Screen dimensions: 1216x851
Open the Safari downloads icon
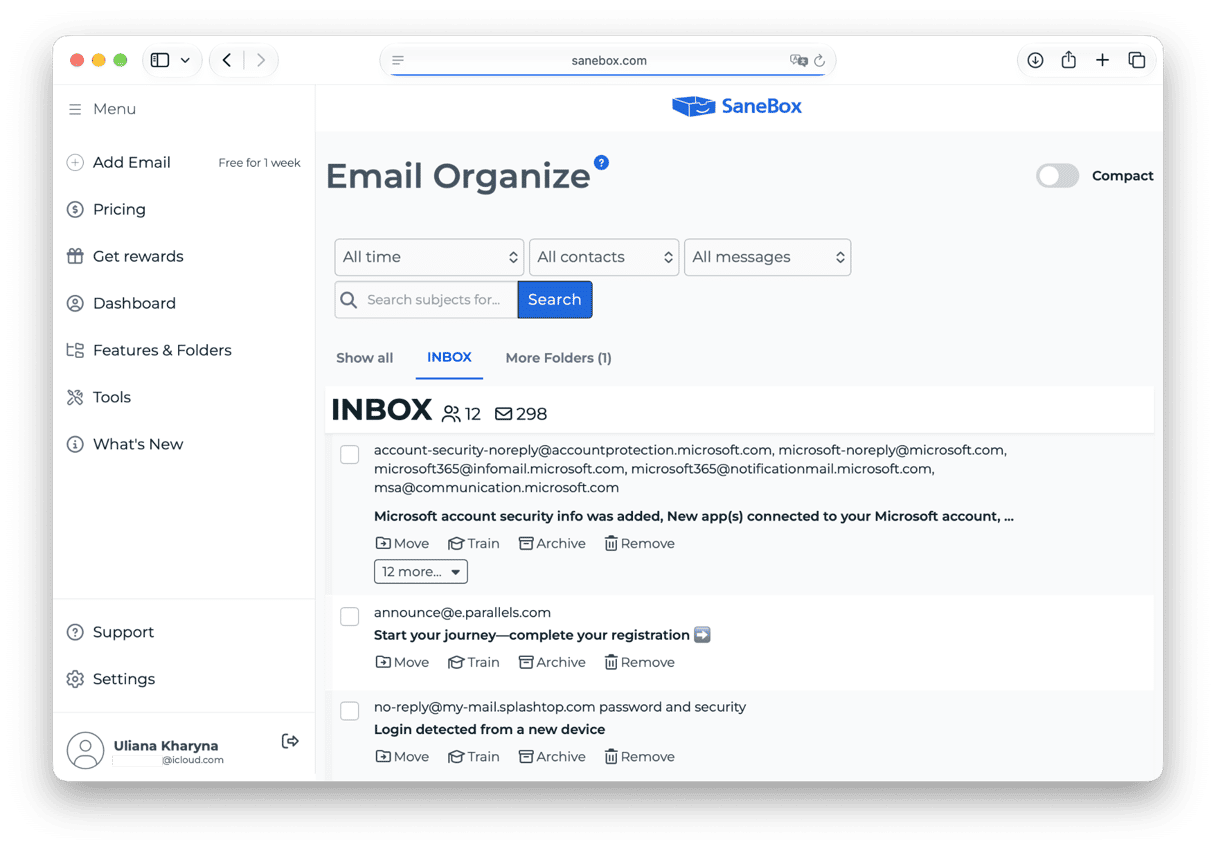1035,60
